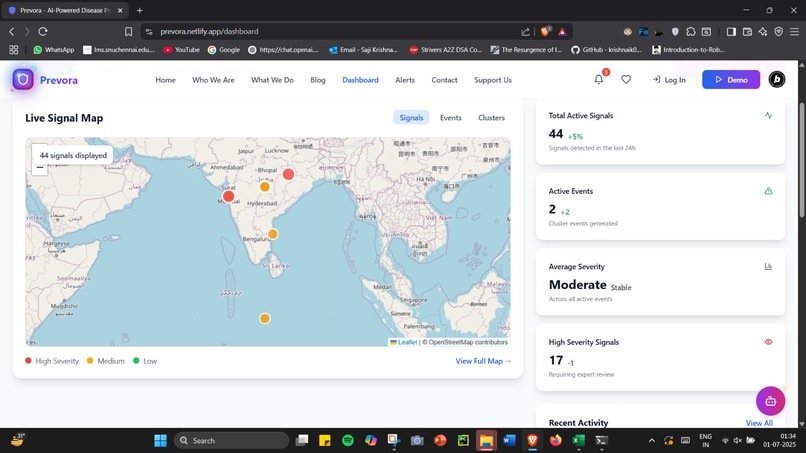Click the Windows Start button
This screenshot has width=806, height=453.
tap(160, 440)
